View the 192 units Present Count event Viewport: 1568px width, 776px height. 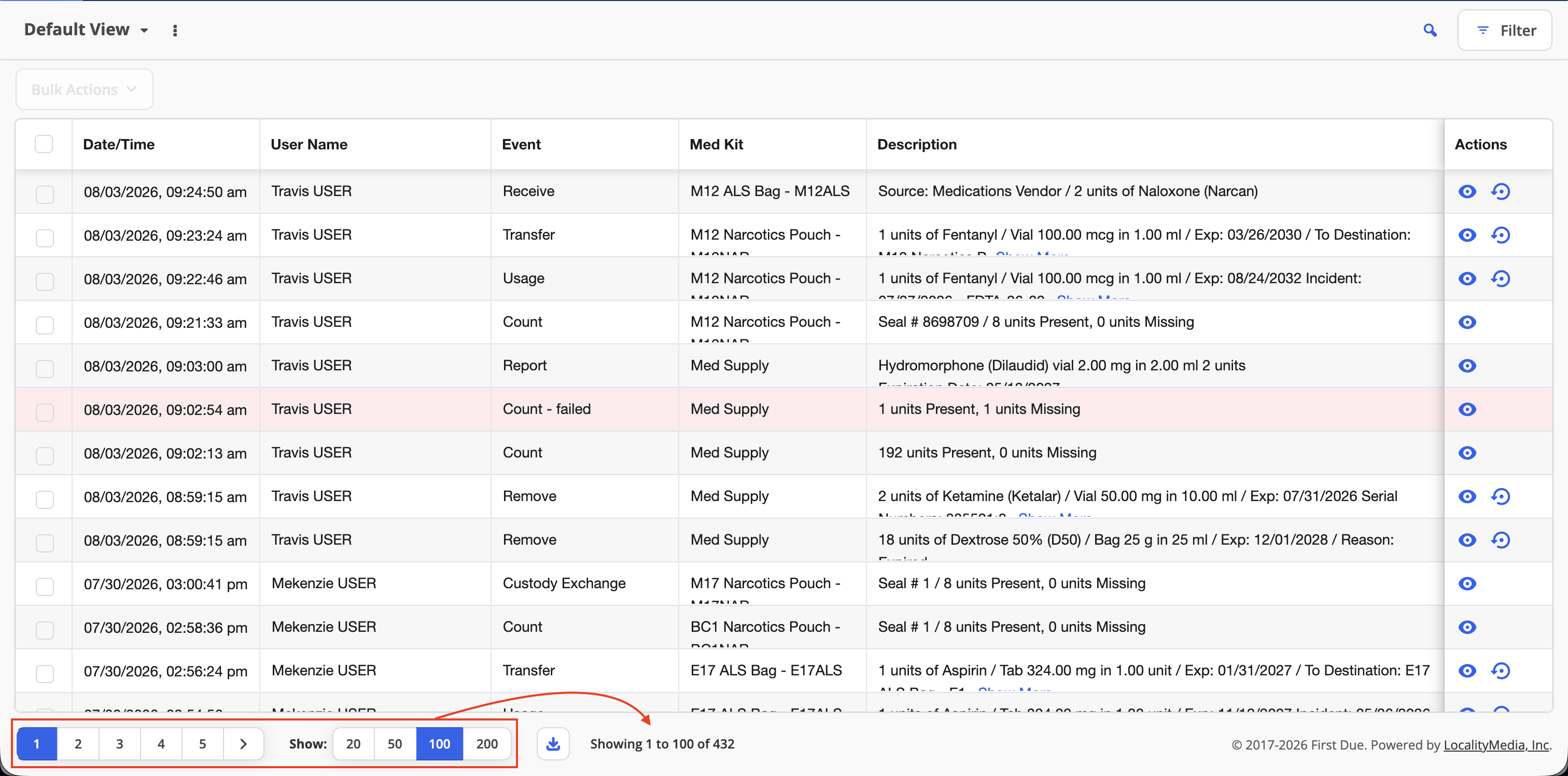(1467, 452)
